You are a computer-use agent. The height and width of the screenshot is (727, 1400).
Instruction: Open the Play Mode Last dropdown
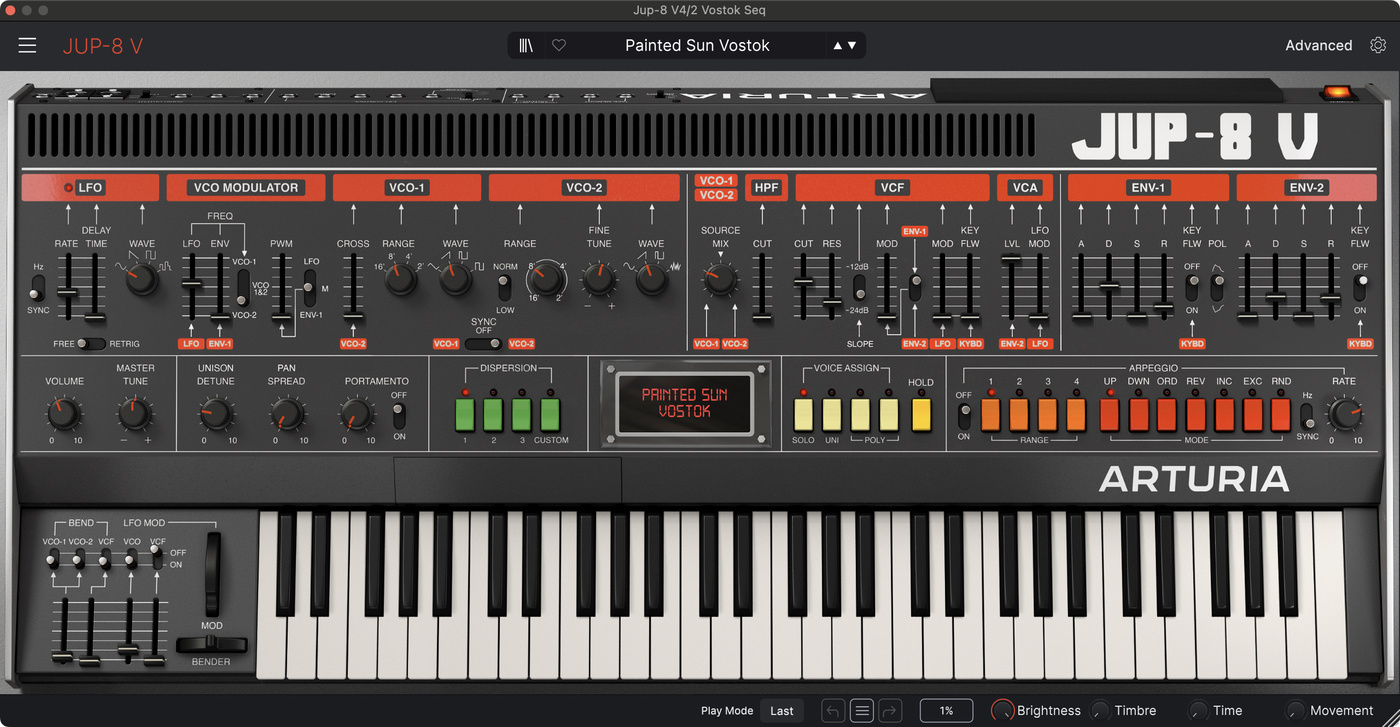click(782, 711)
